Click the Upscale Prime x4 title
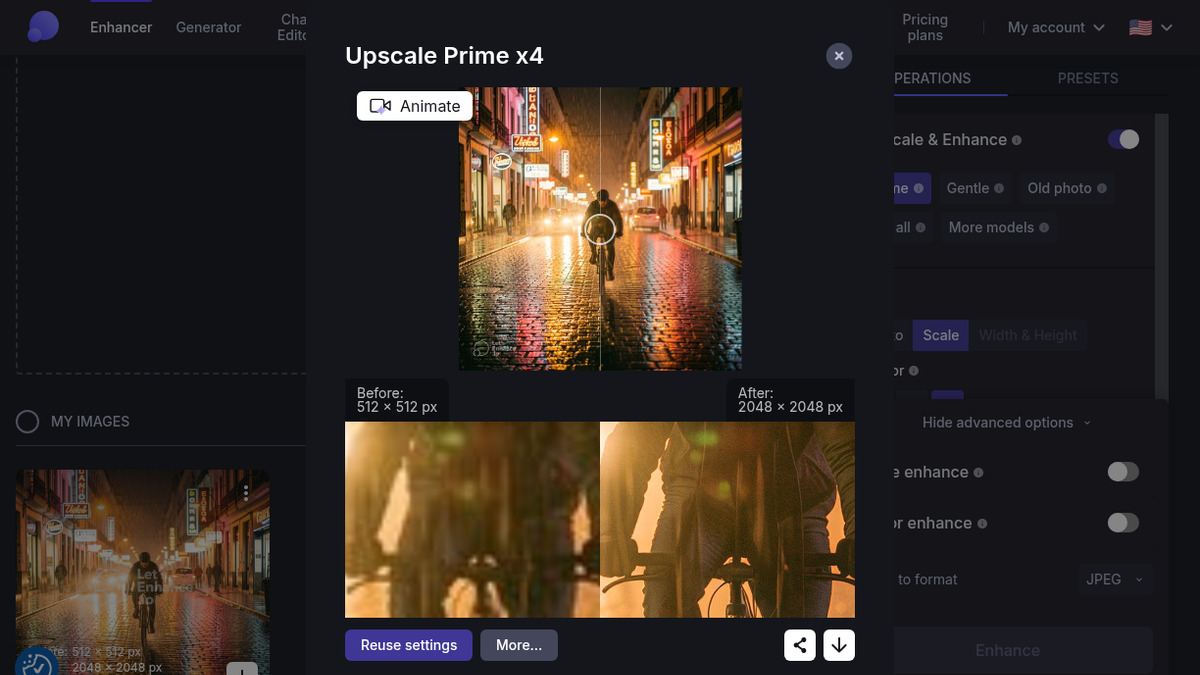The height and width of the screenshot is (675, 1200). pyautogui.click(x=444, y=56)
